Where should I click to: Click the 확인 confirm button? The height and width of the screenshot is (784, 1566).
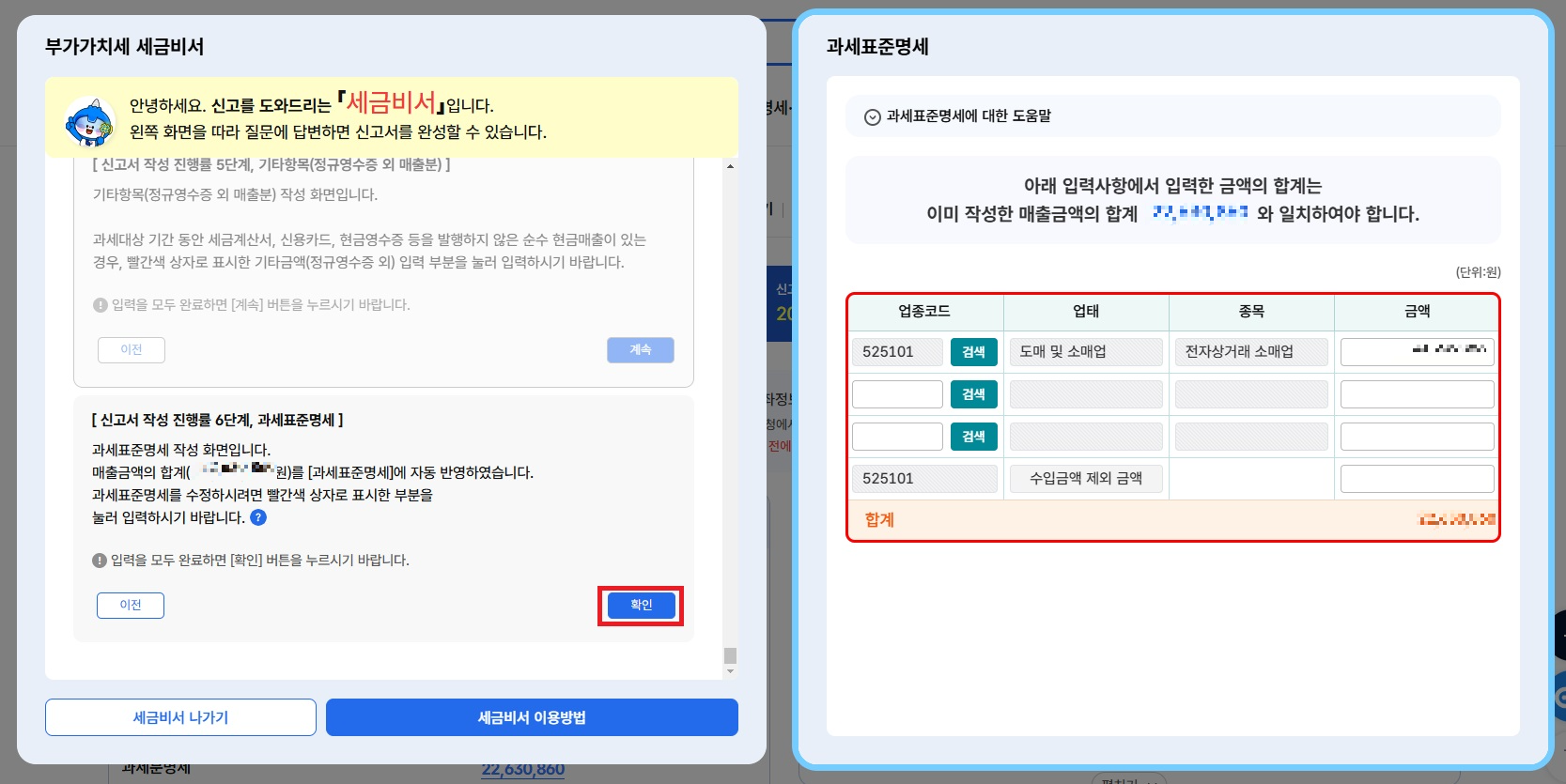tap(641, 606)
